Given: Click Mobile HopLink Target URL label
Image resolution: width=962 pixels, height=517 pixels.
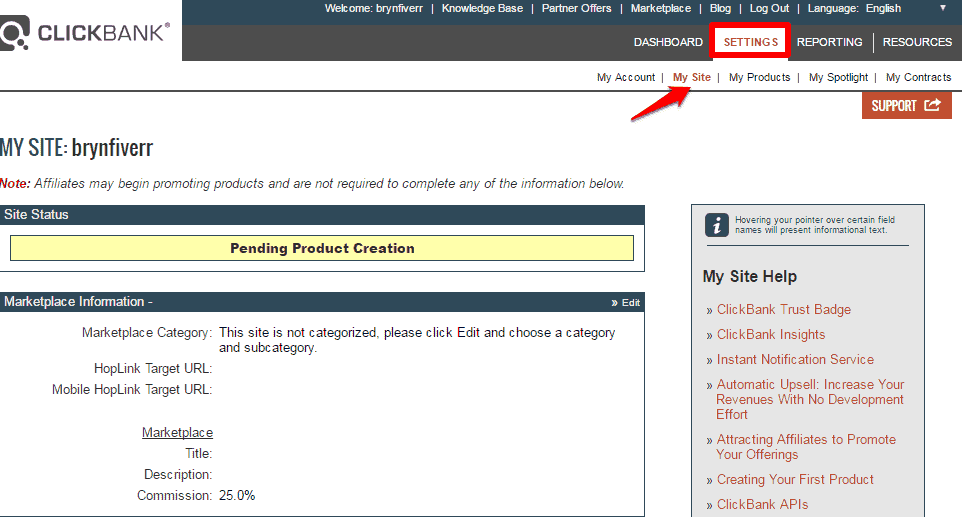Looking at the screenshot, I should click(132, 389).
